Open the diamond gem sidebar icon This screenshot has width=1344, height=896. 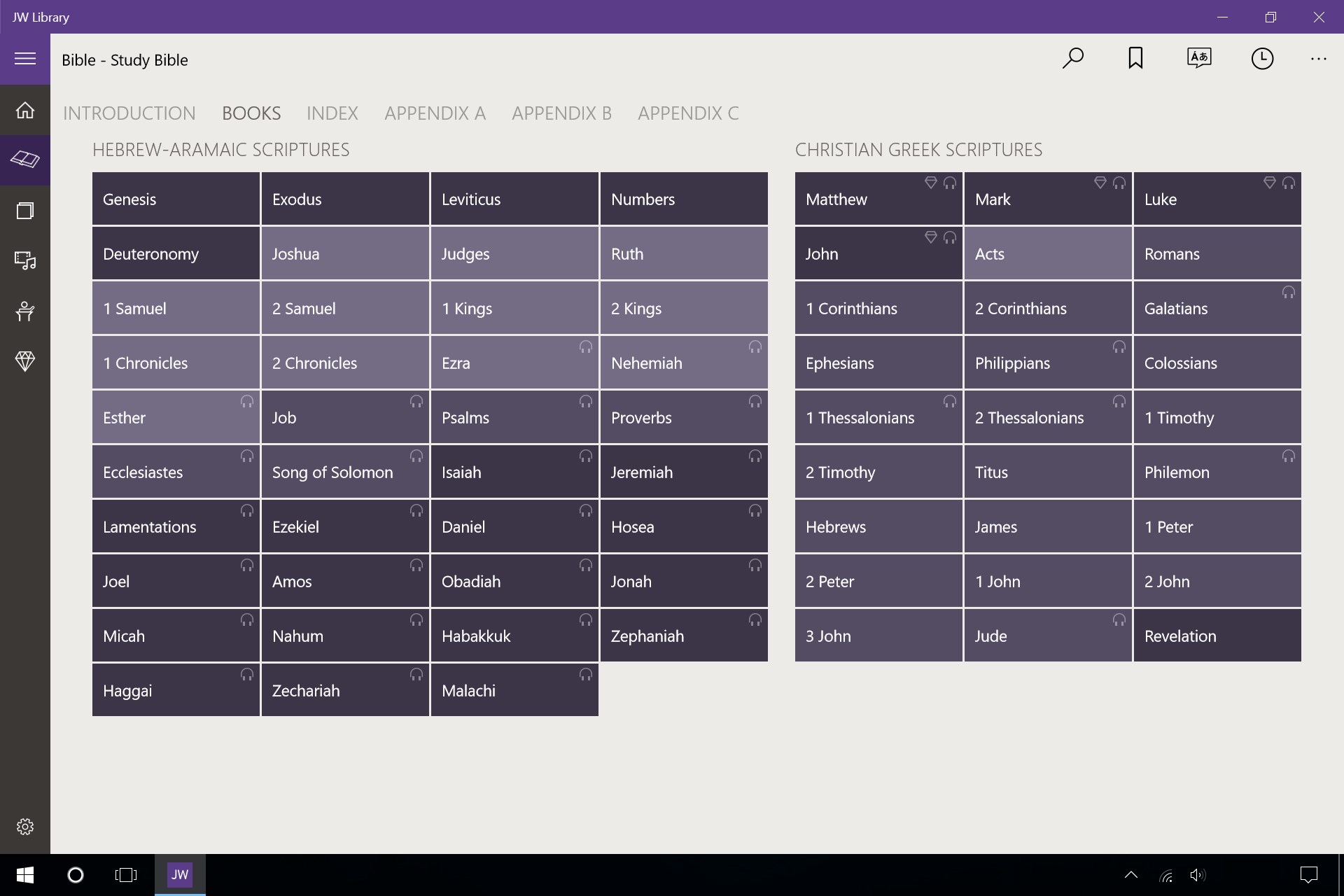[x=25, y=361]
